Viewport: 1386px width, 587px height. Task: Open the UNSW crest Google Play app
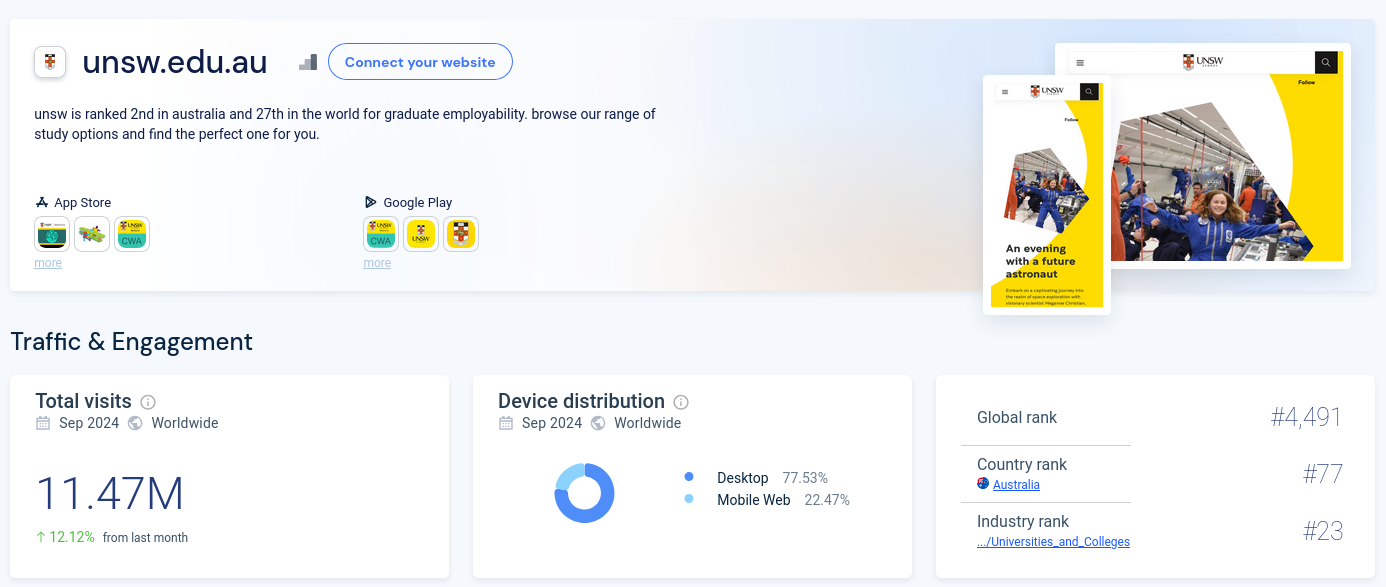point(461,234)
